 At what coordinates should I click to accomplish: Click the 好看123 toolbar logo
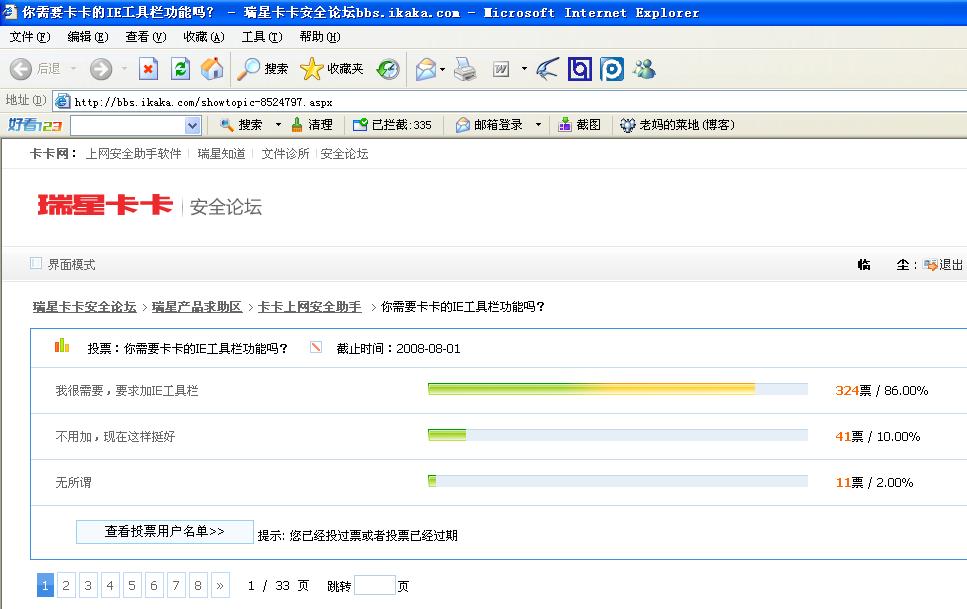pos(35,125)
